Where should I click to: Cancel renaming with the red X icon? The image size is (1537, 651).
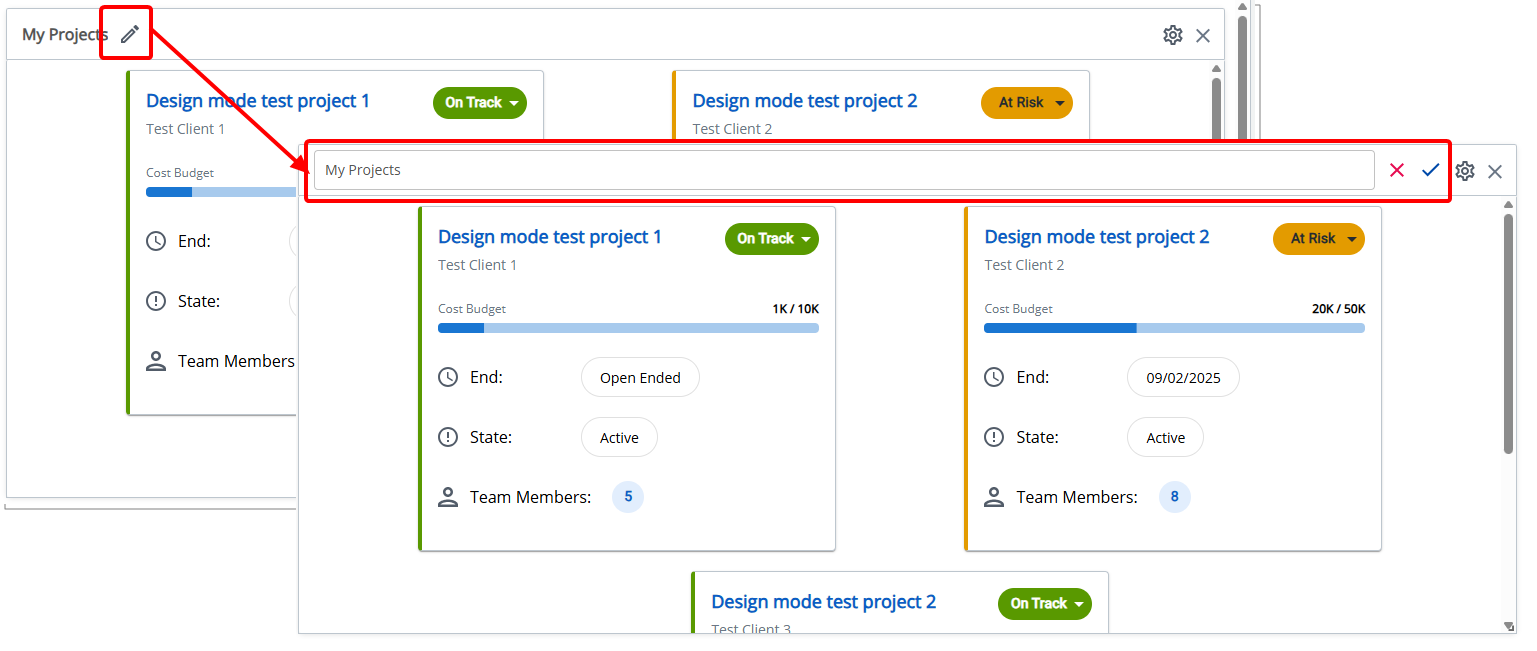[1397, 170]
